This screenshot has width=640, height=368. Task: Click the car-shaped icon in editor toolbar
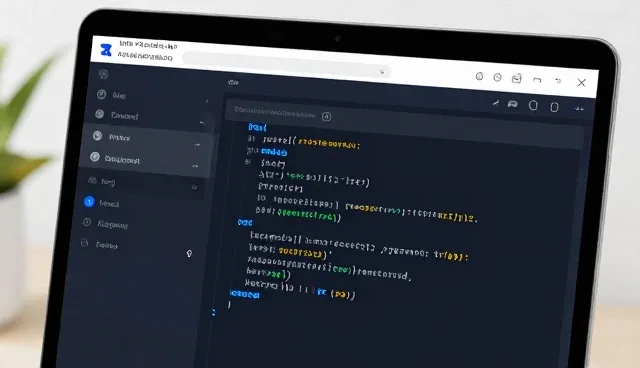513,104
